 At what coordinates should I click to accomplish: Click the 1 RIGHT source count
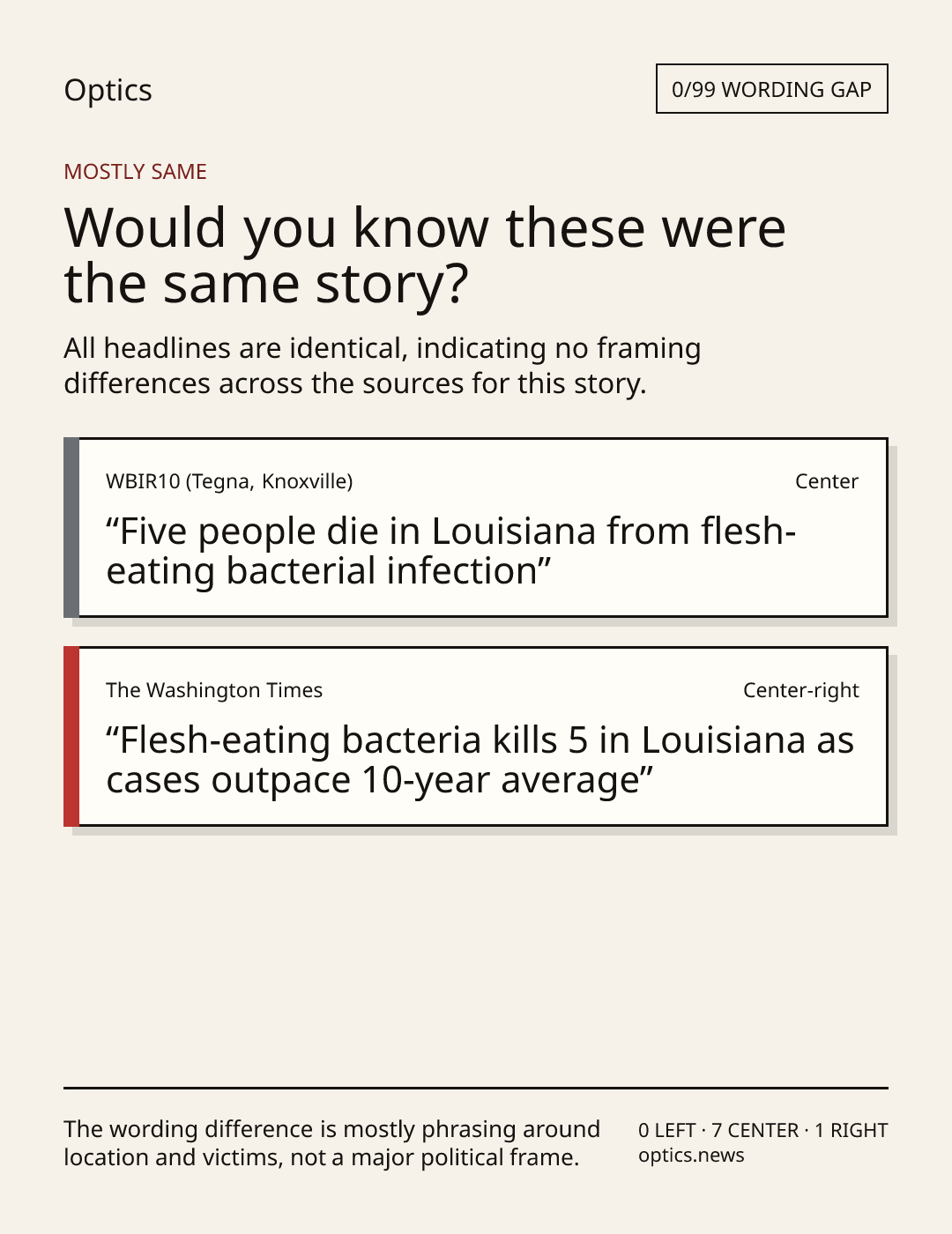[852, 1130]
